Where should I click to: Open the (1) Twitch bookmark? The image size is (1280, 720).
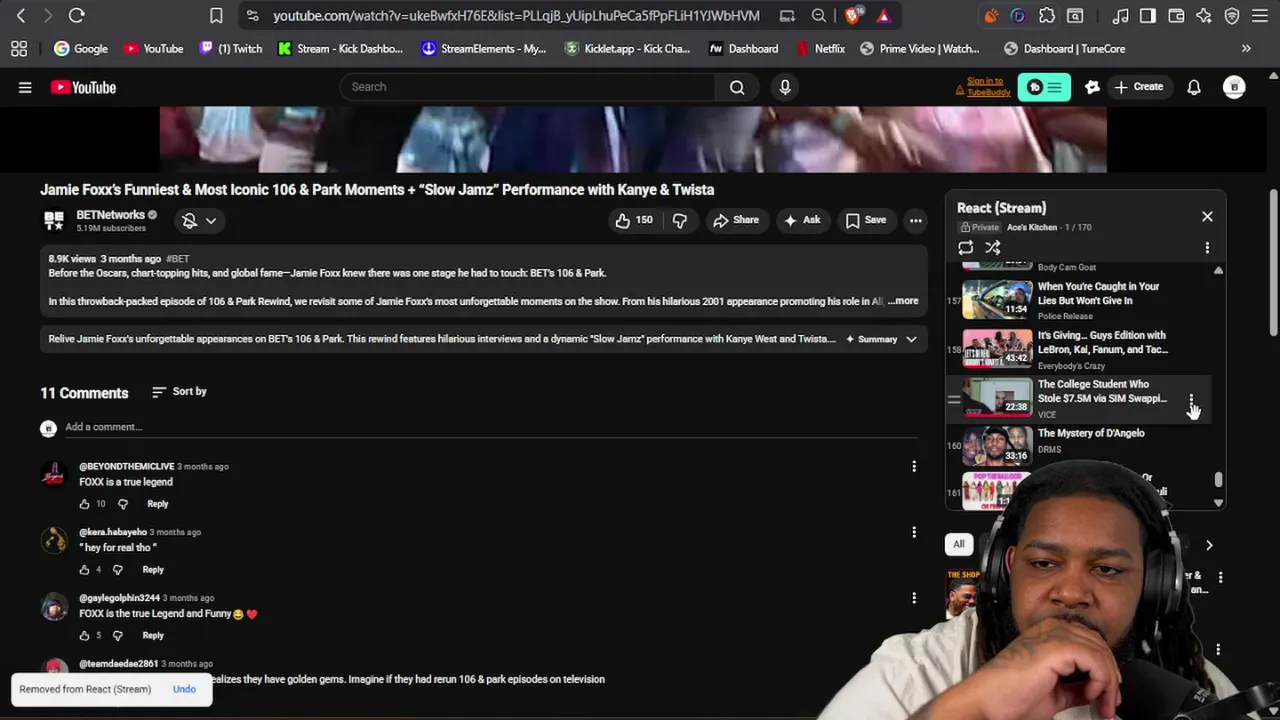pos(230,48)
